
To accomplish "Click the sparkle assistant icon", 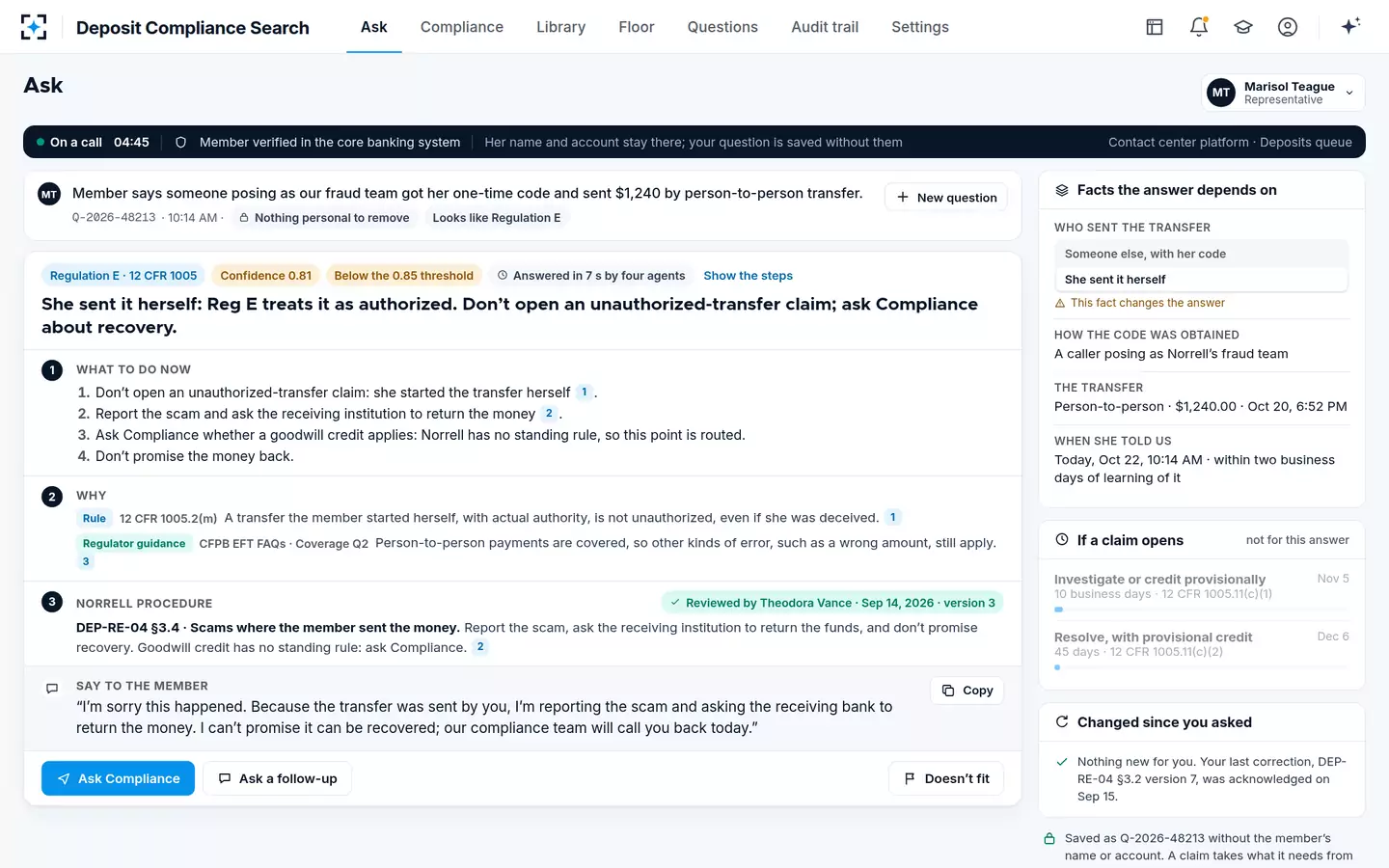I will [1350, 26].
